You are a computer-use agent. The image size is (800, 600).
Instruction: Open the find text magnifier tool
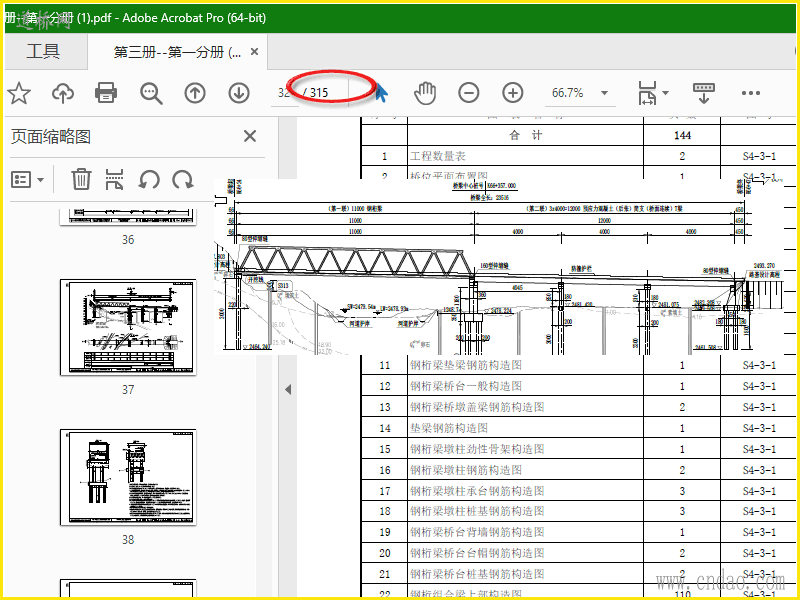(x=151, y=93)
